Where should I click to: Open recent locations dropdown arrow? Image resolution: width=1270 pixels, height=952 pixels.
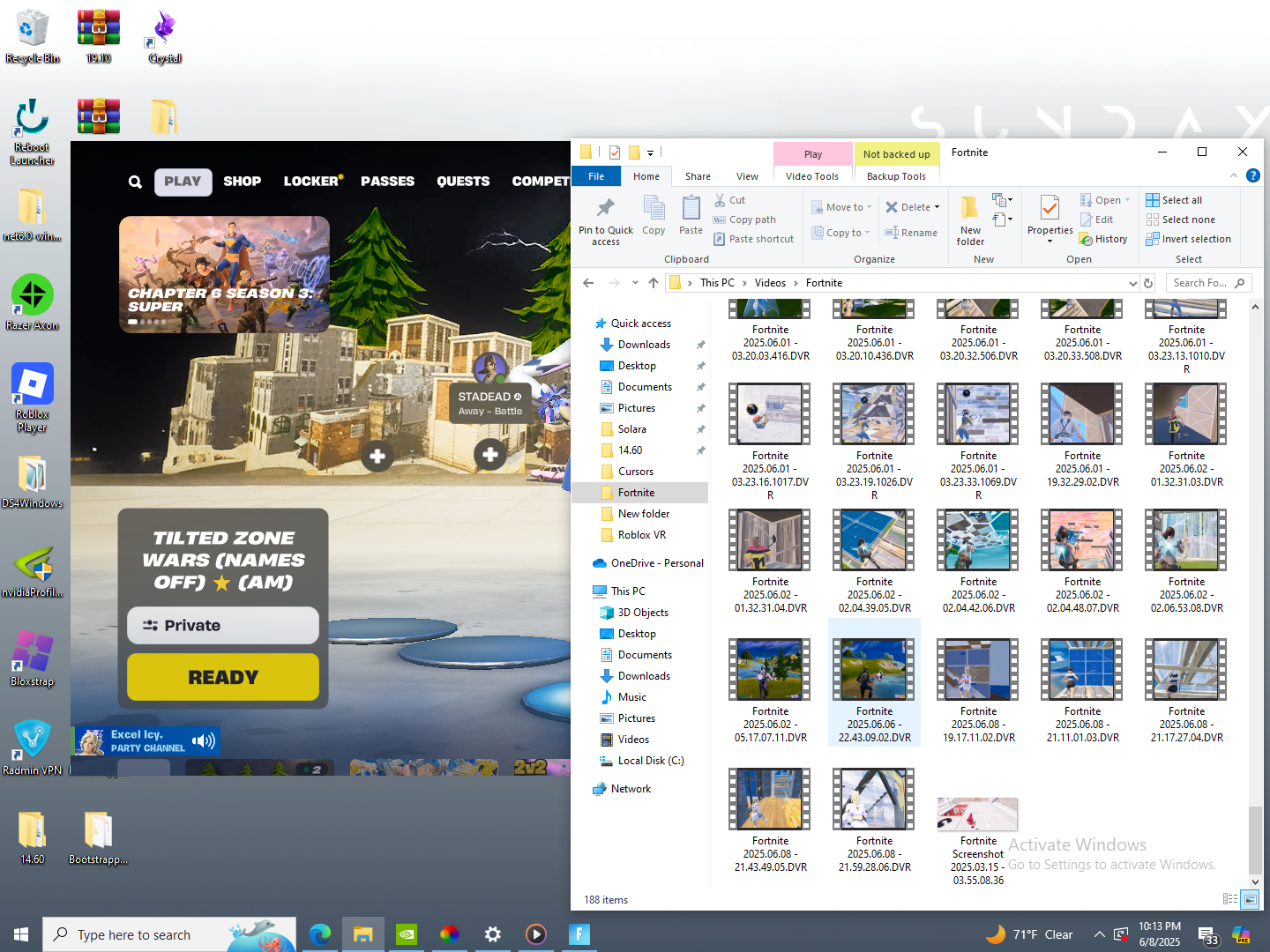[635, 283]
